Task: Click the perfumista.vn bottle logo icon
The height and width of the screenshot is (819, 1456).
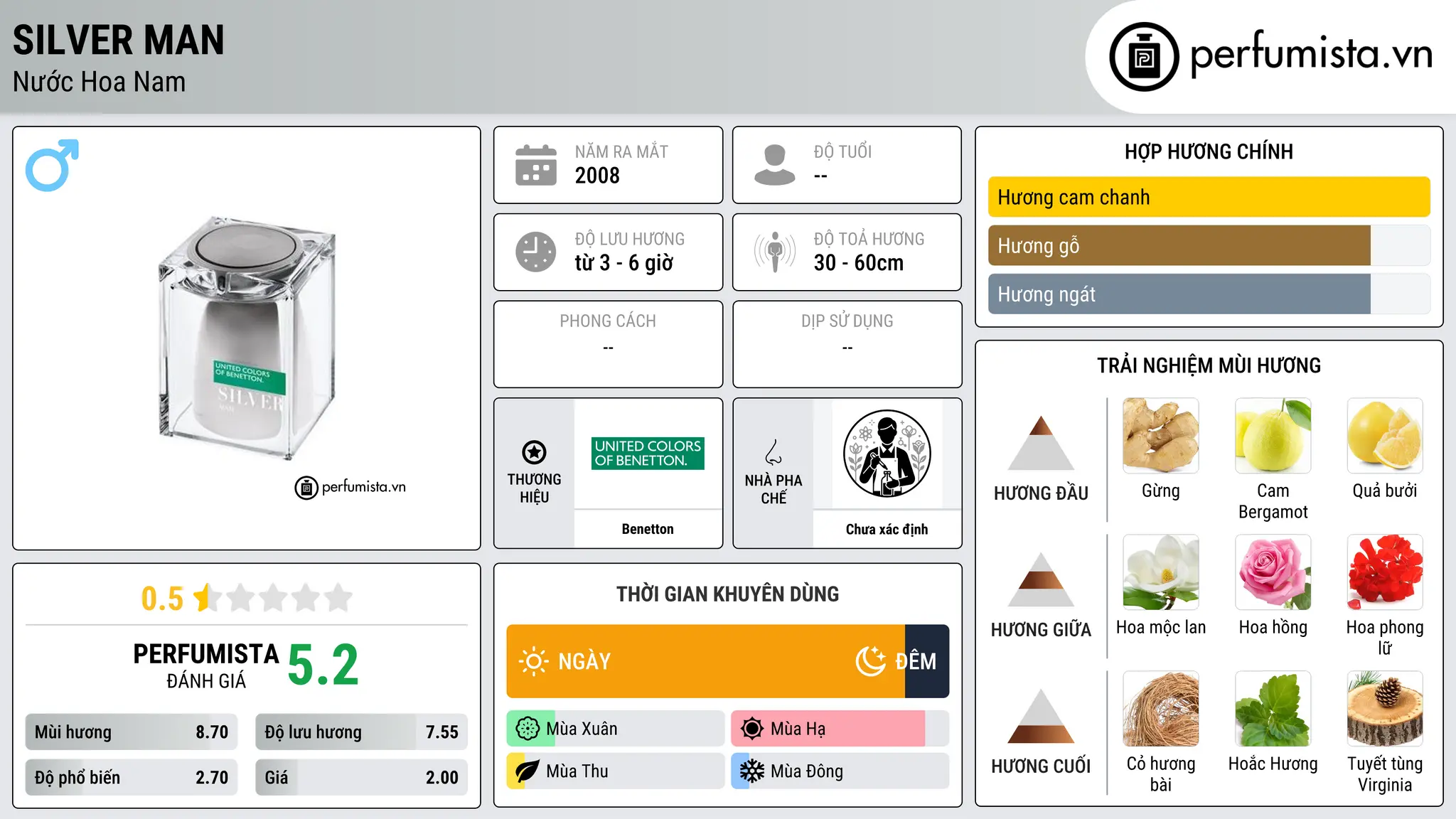Action: (1144, 57)
